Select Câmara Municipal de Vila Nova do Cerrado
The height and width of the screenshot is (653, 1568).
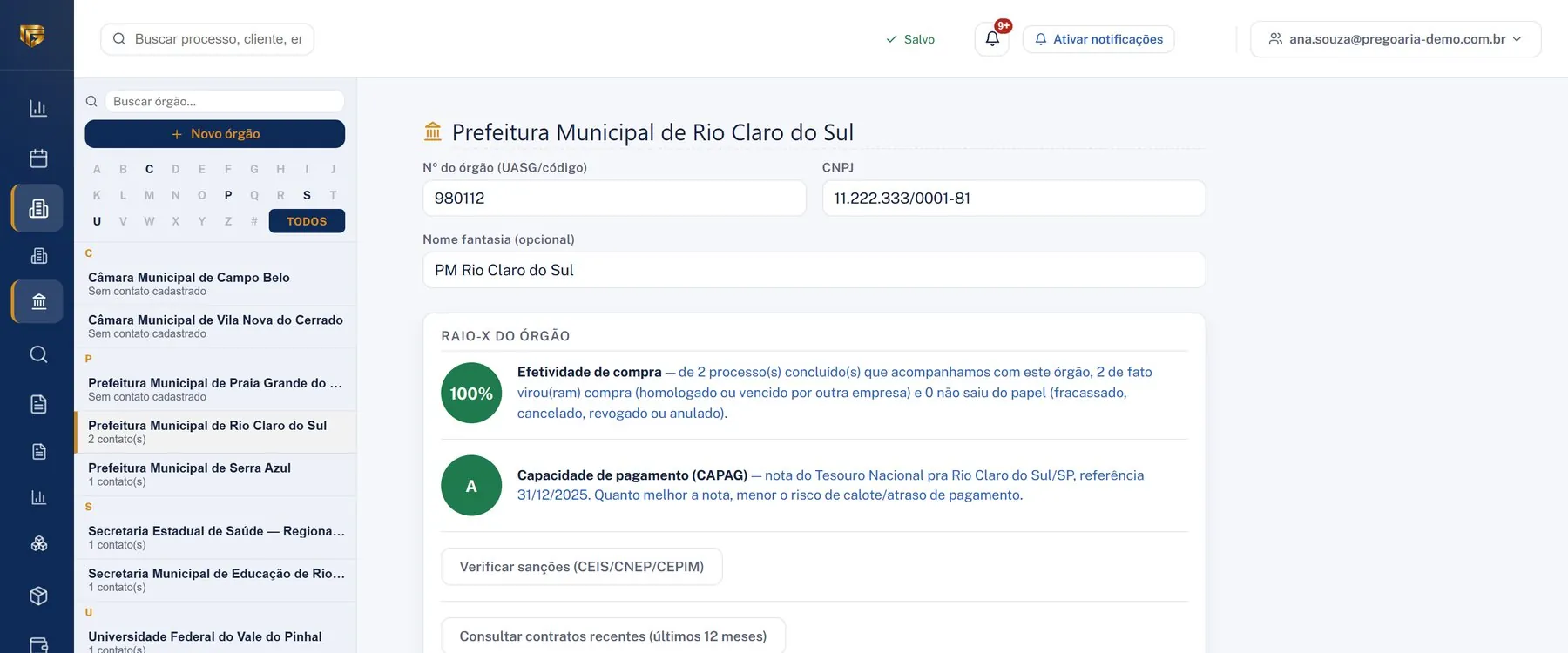point(215,326)
